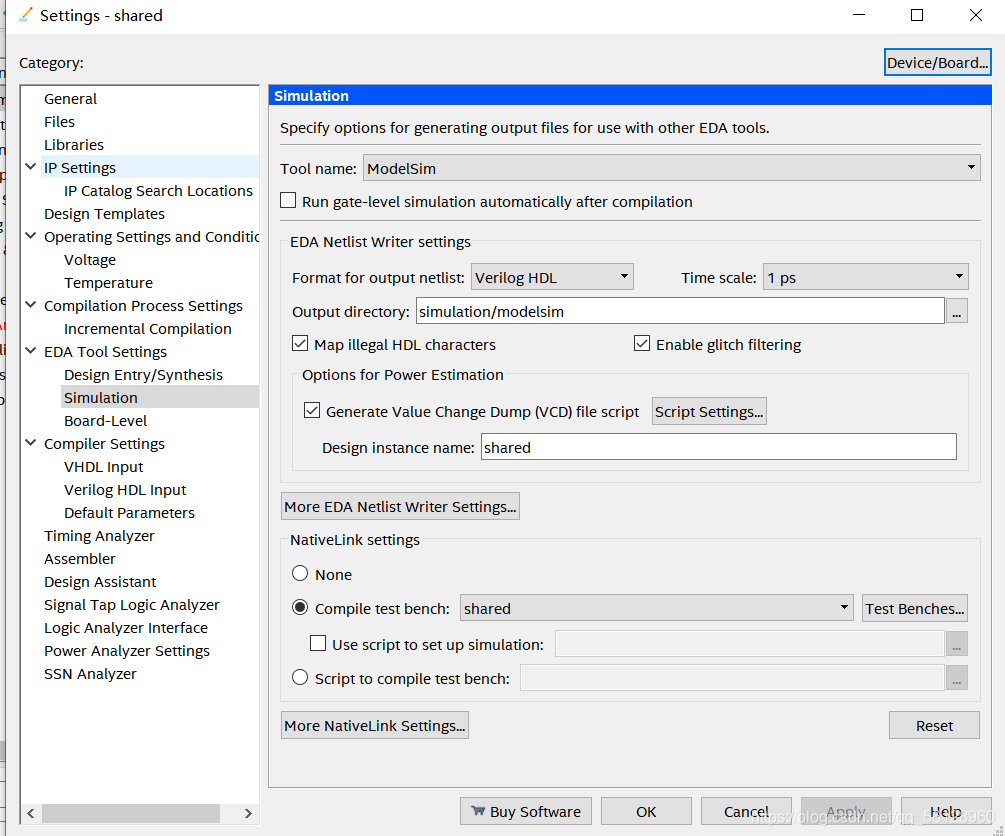1005x836 pixels.
Task: Collapse the Compiler Settings node
Action: [30, 442]
